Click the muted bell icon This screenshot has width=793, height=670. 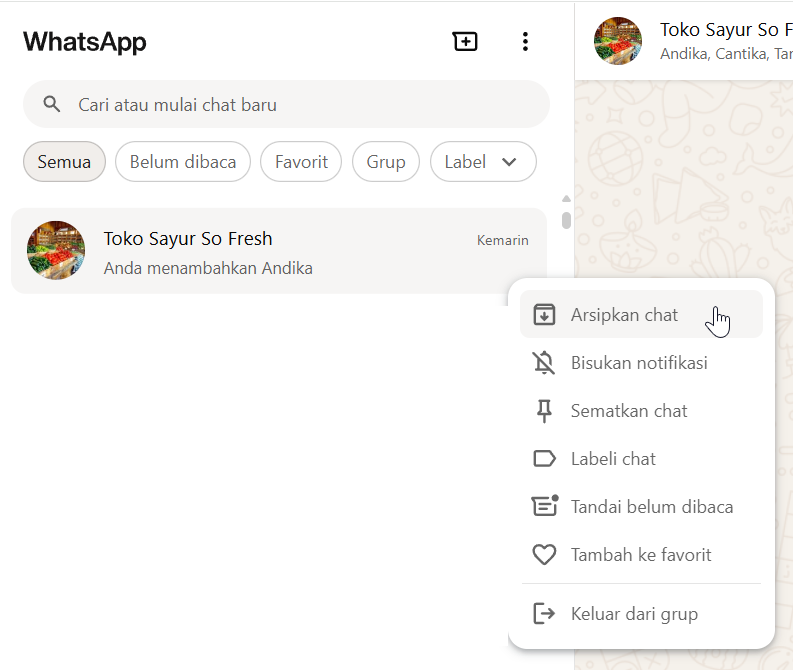(x=544, y=363)
